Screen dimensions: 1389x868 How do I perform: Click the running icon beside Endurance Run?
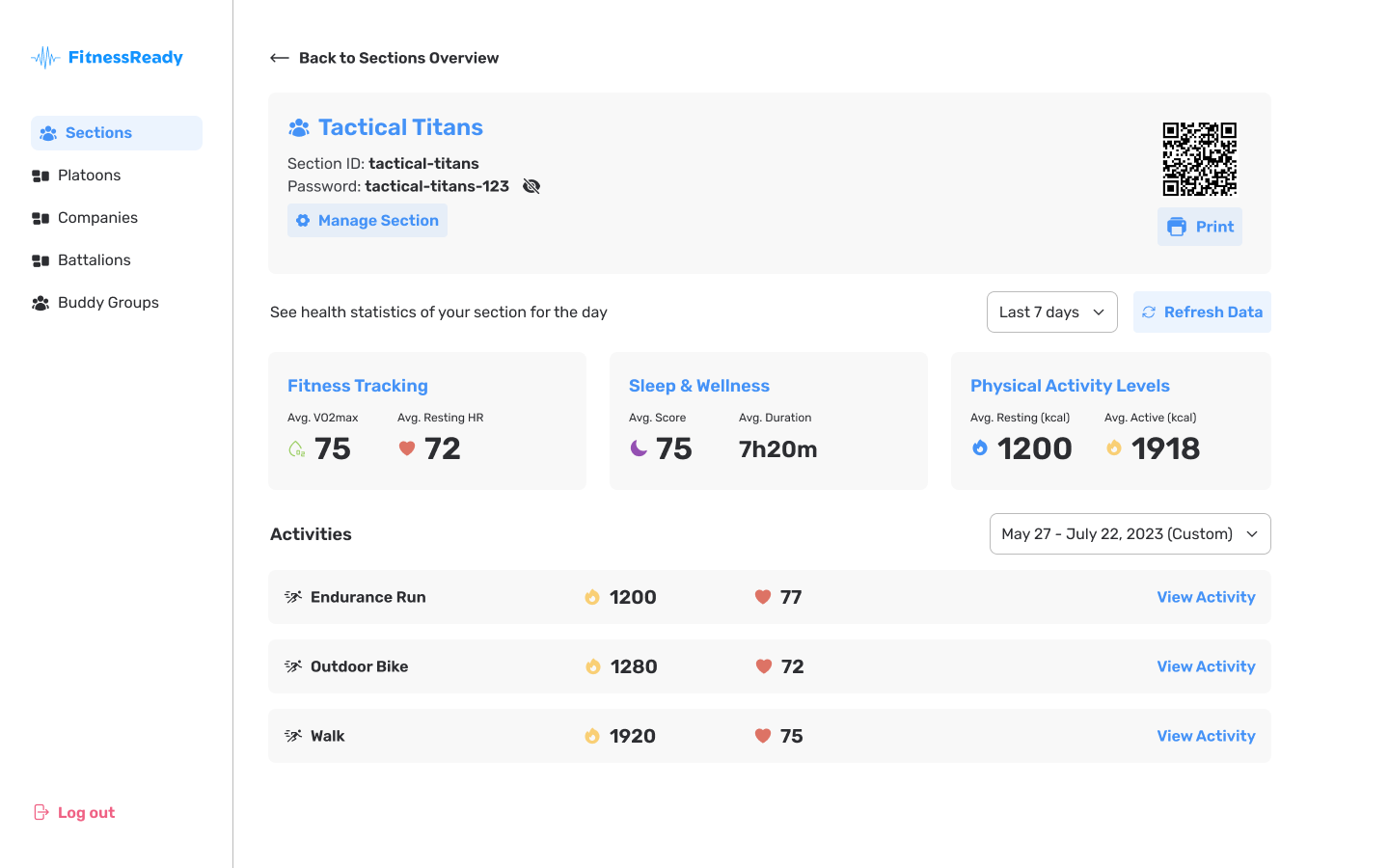pos(293,597)
